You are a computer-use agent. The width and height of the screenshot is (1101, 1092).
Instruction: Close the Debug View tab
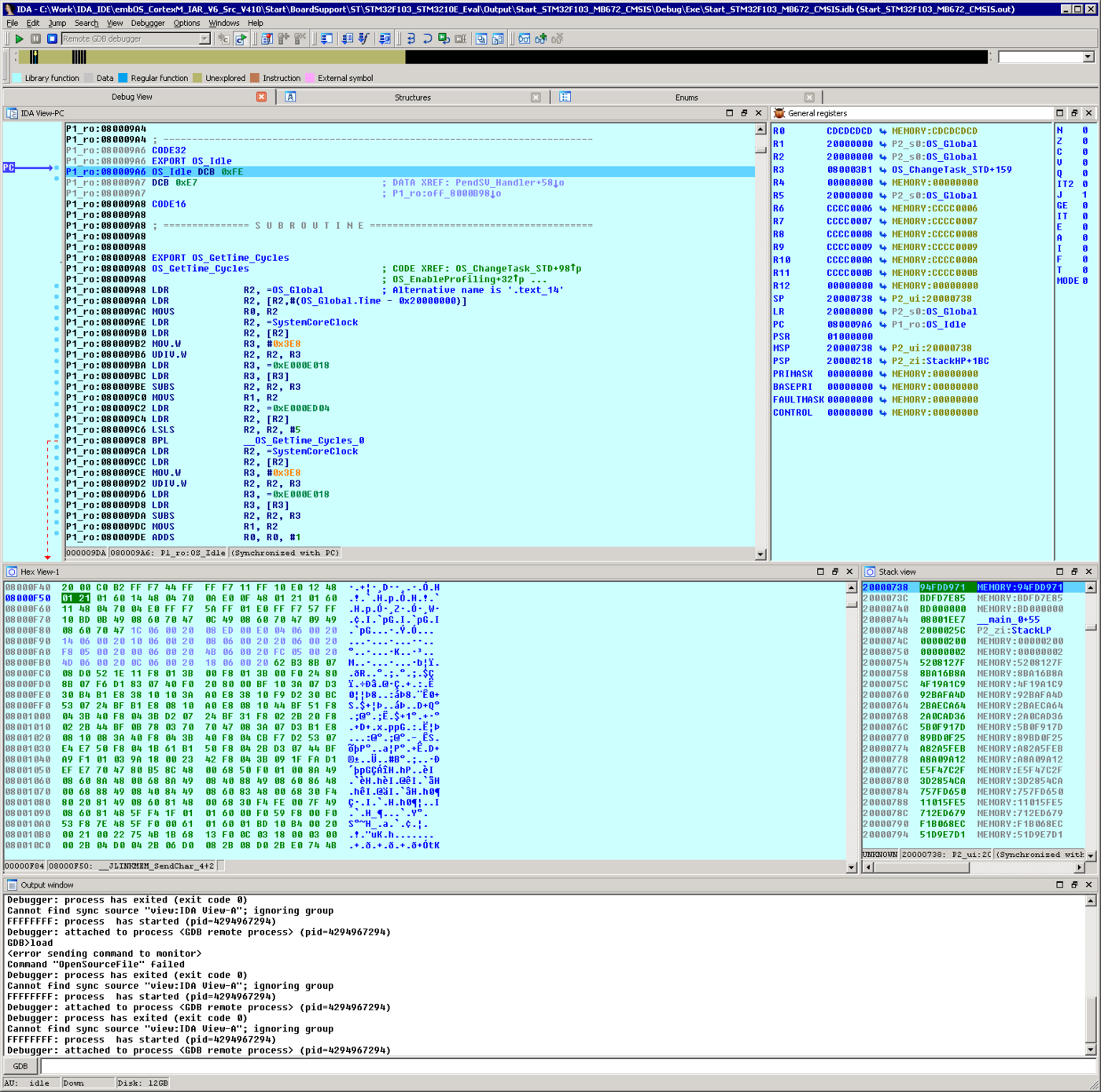pyautogui.click(x=261, y=97)
